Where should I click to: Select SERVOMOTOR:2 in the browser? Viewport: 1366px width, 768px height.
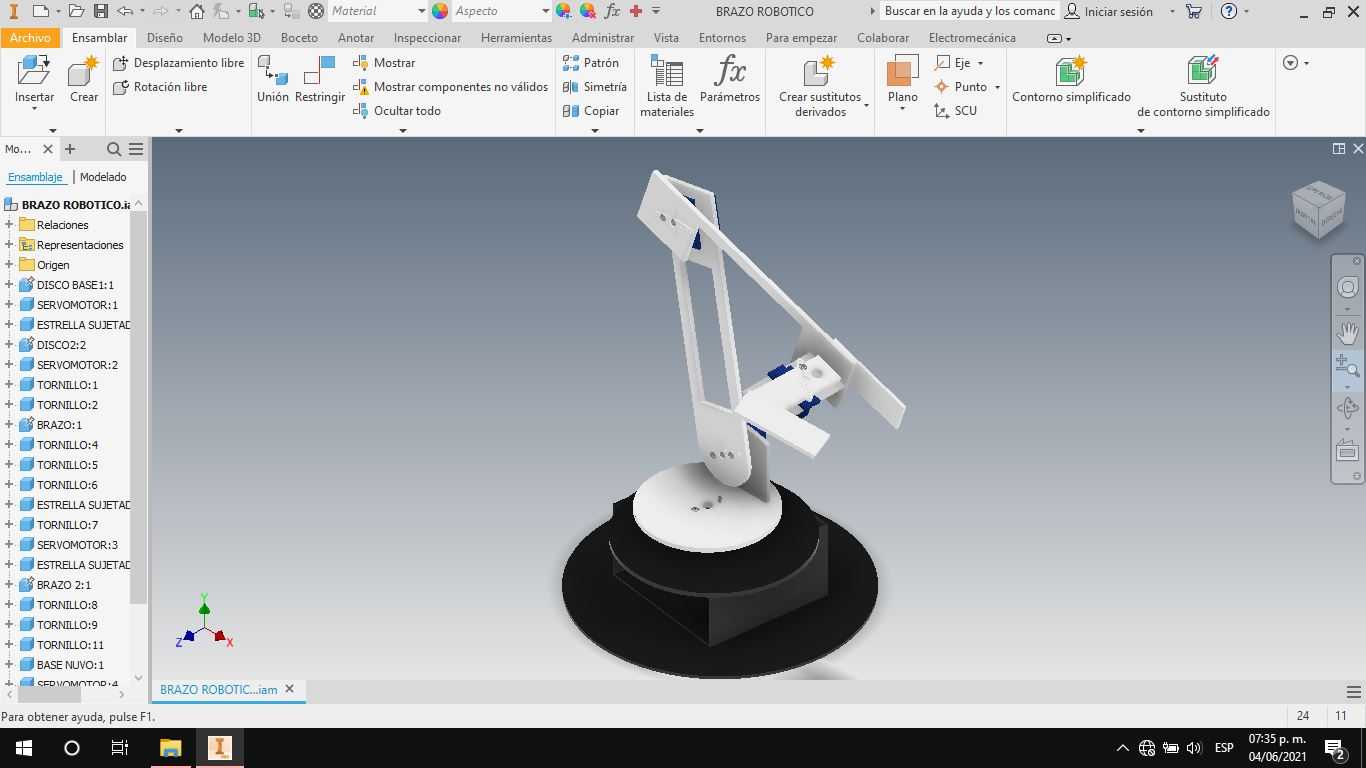[77, 365]
